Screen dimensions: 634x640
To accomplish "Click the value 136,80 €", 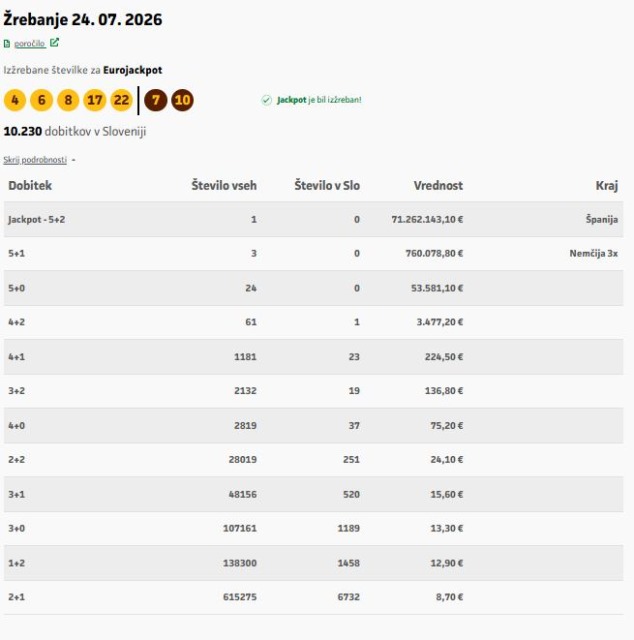I will [444, 391].
